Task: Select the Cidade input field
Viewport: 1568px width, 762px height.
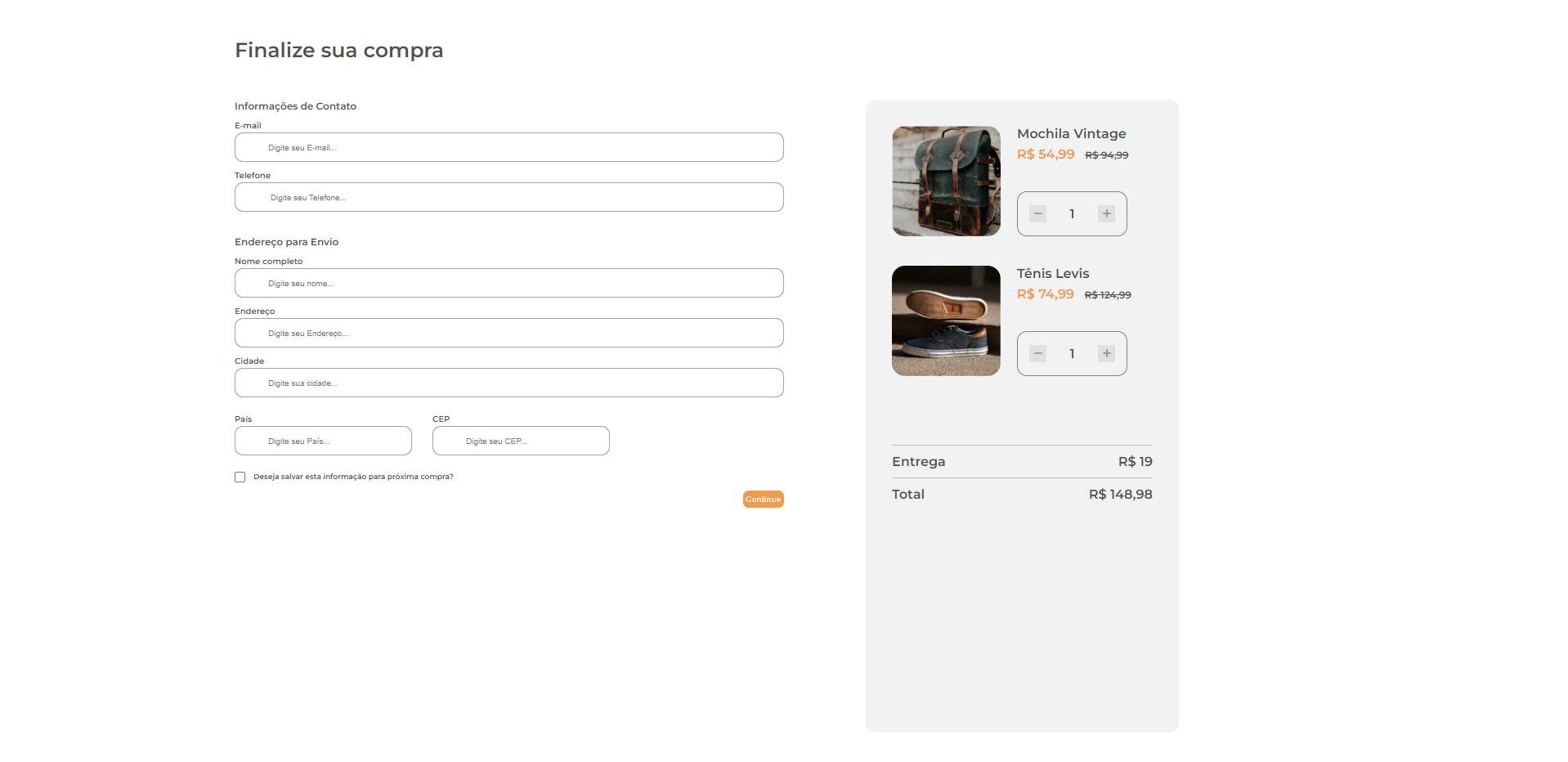Action: pyautogui.click(x=508, y=383)
